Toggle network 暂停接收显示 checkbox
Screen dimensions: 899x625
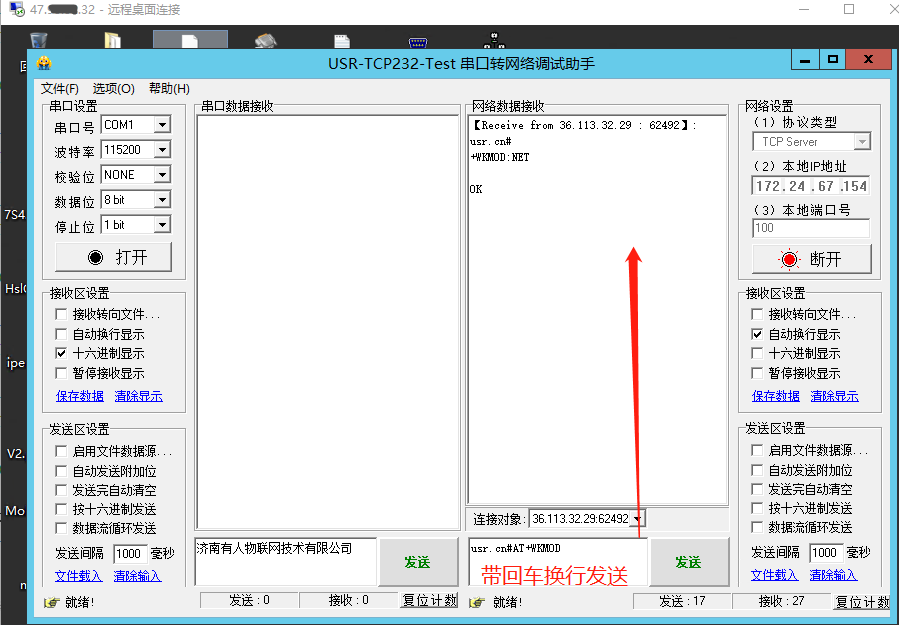(x=757, y=373)
